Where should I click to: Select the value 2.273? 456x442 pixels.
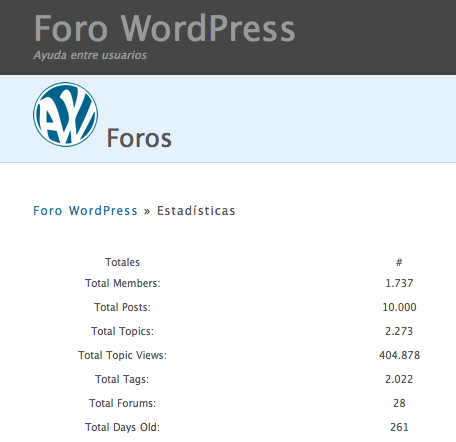pyautogui.click(x=399, y=331)
